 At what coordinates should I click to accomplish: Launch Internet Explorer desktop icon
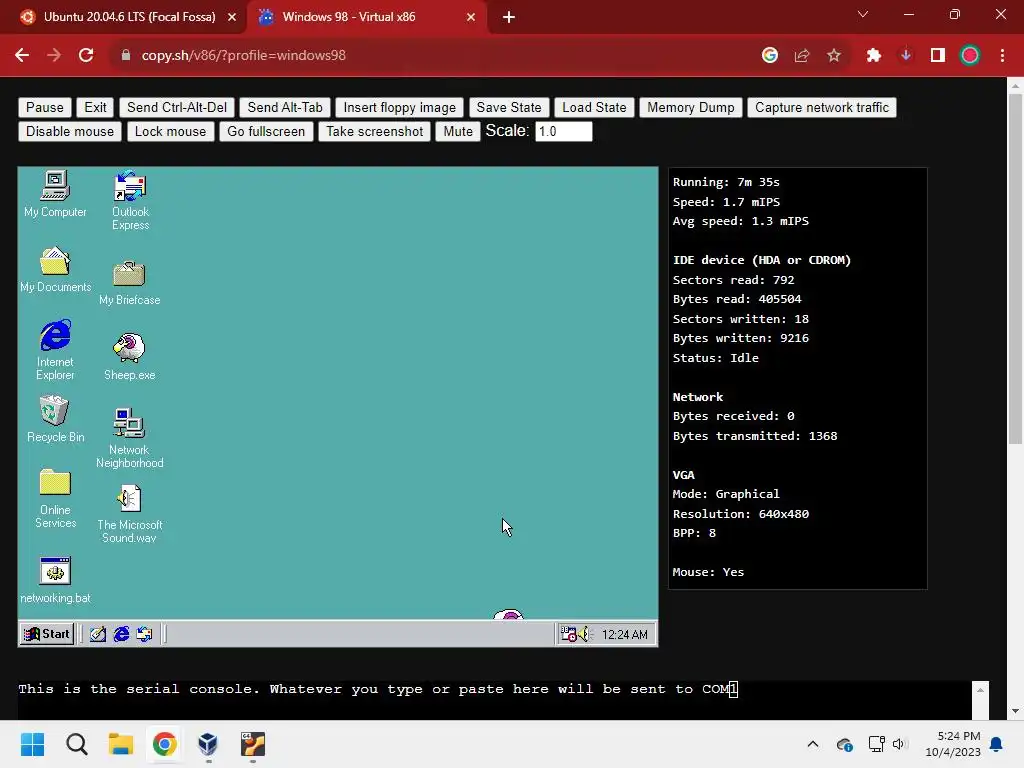[55, 350]
